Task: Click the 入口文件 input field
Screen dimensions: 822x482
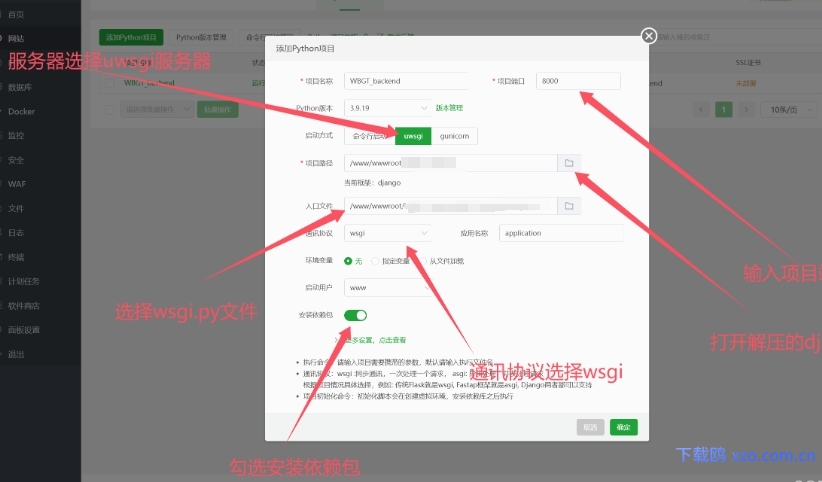Action: point(450,206)
